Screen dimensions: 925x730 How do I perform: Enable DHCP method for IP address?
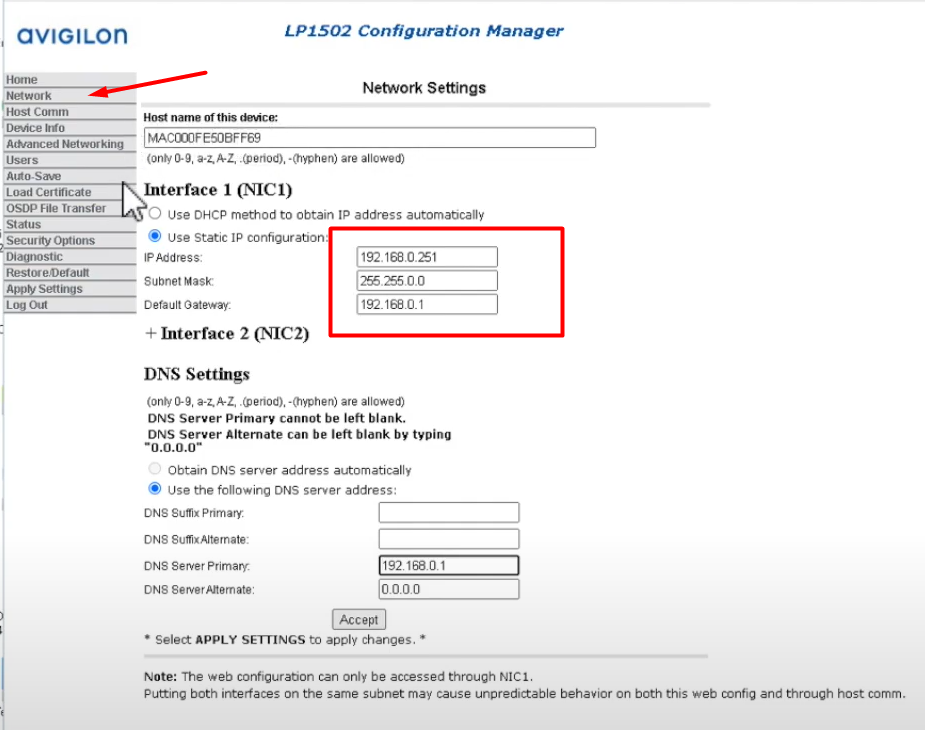click(x=155, y=213)
